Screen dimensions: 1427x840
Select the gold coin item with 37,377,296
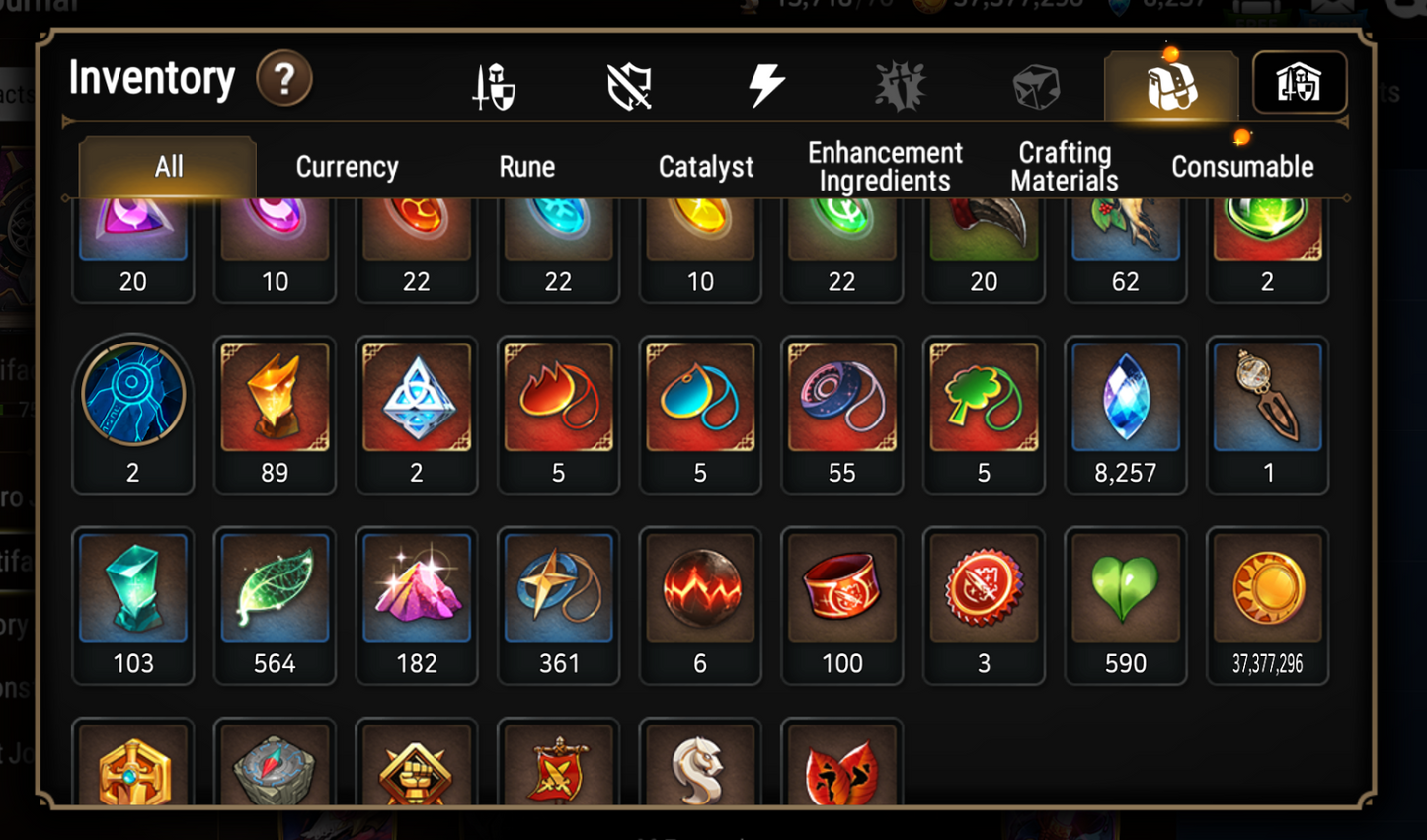tap(1268, 606)
